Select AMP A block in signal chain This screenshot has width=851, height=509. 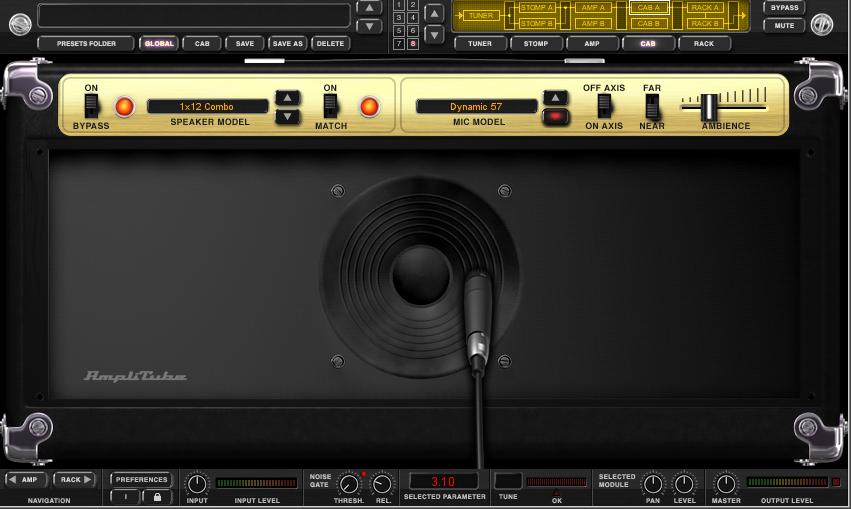(593, 8)
